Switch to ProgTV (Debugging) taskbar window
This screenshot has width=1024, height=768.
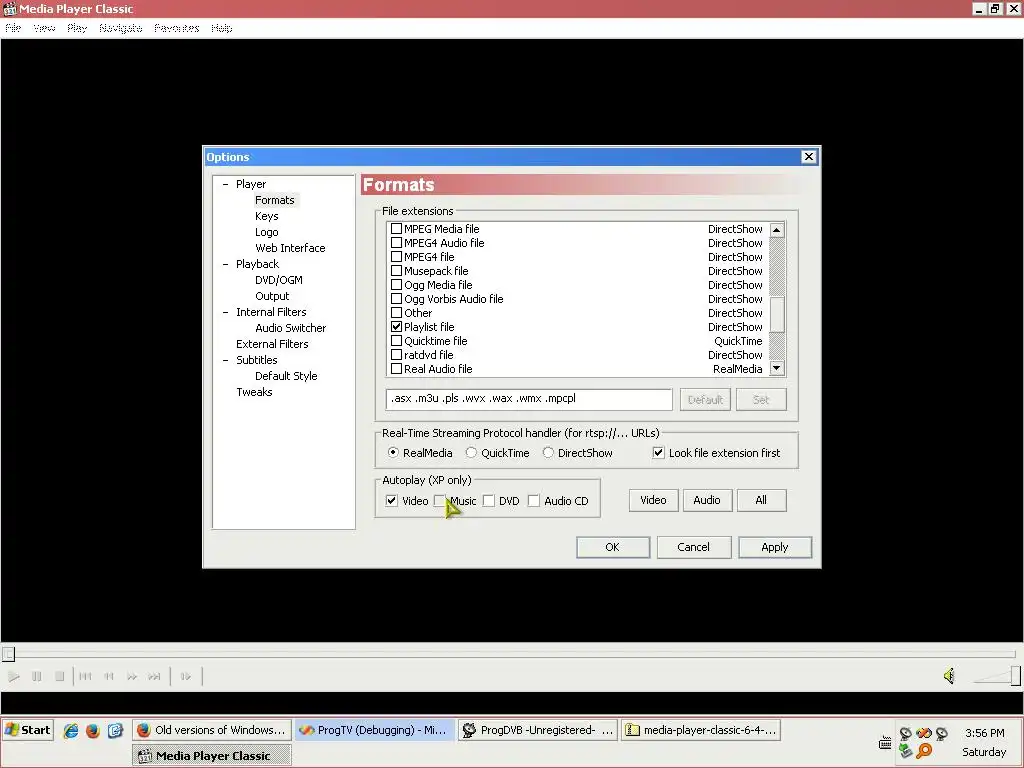click(x=375, y=730)
